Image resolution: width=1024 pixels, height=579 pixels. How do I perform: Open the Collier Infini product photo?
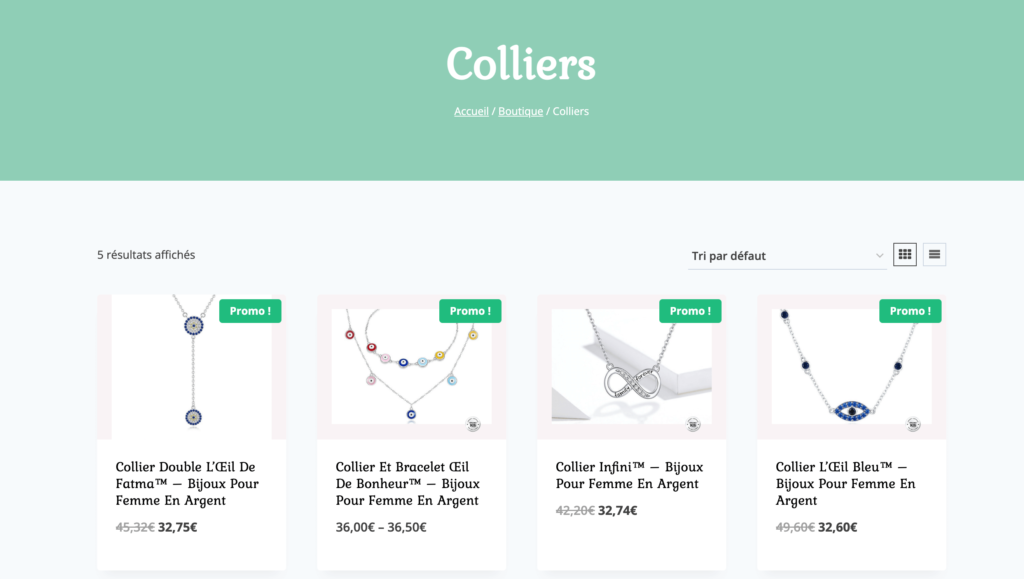631,367
